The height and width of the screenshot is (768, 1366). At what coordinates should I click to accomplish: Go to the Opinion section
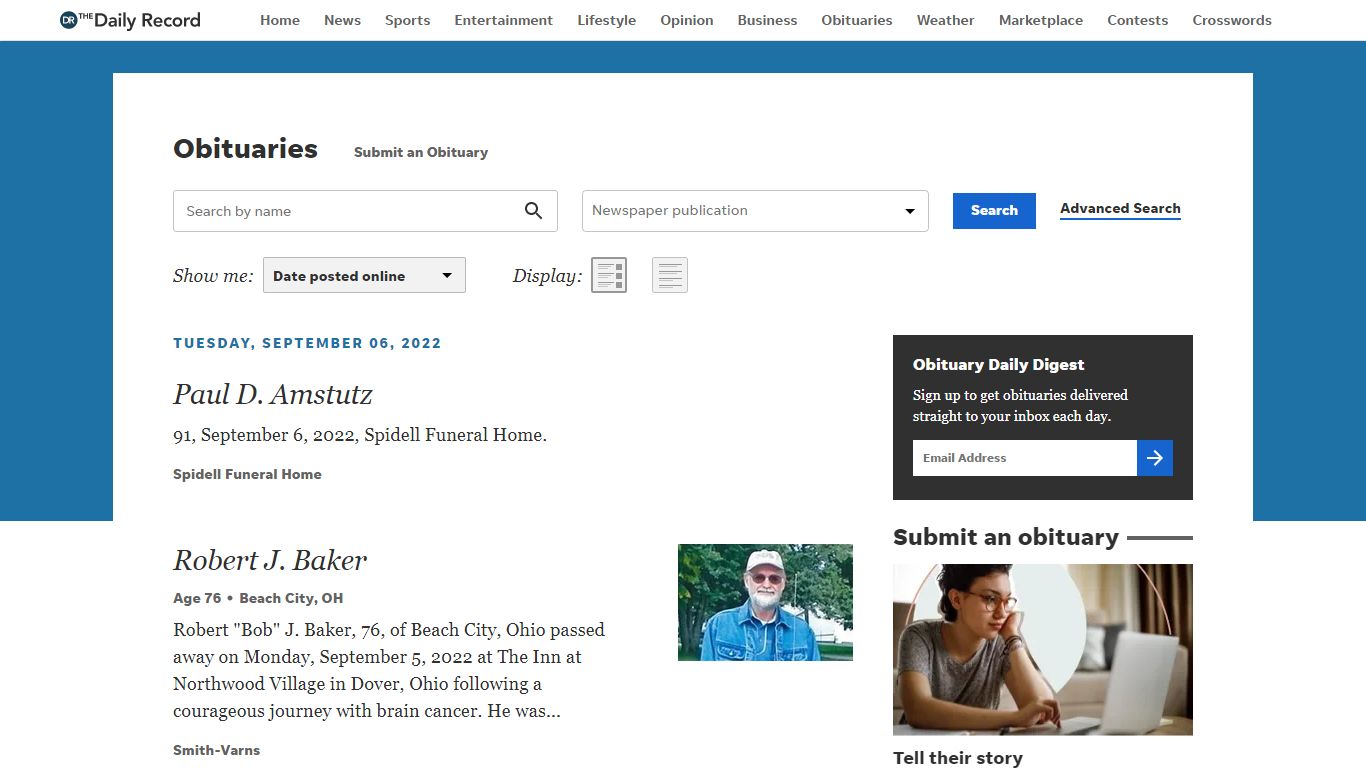pyautogui.click(x=687, y=20)
